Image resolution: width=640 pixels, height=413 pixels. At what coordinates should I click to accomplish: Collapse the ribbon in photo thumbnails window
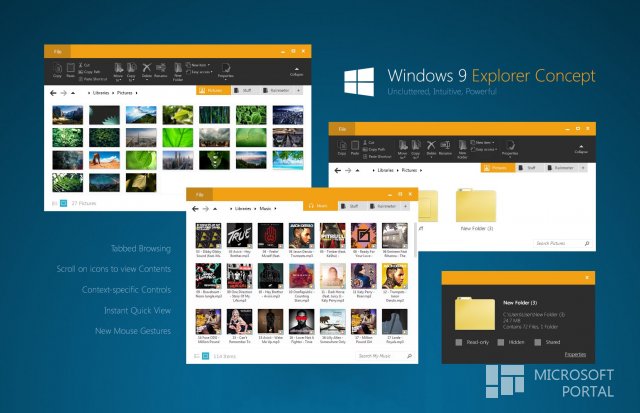pos(297,72)
